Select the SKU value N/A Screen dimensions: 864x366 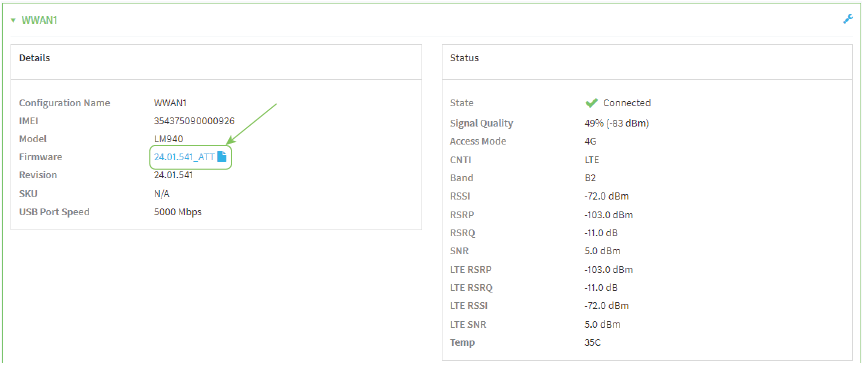(x=162, y=193)
